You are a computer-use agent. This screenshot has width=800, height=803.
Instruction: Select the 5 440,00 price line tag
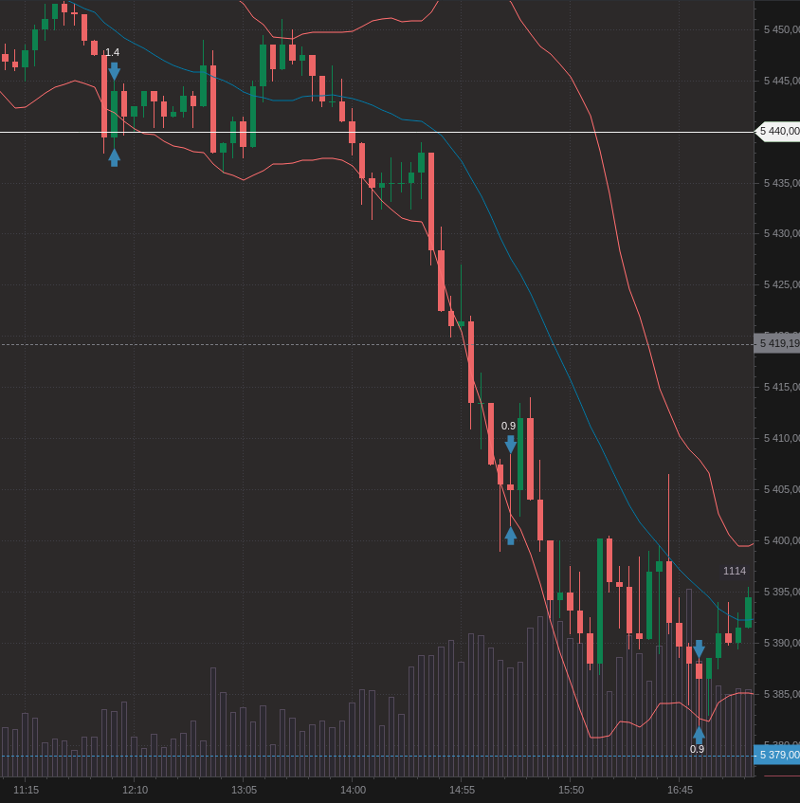(778, 131)
